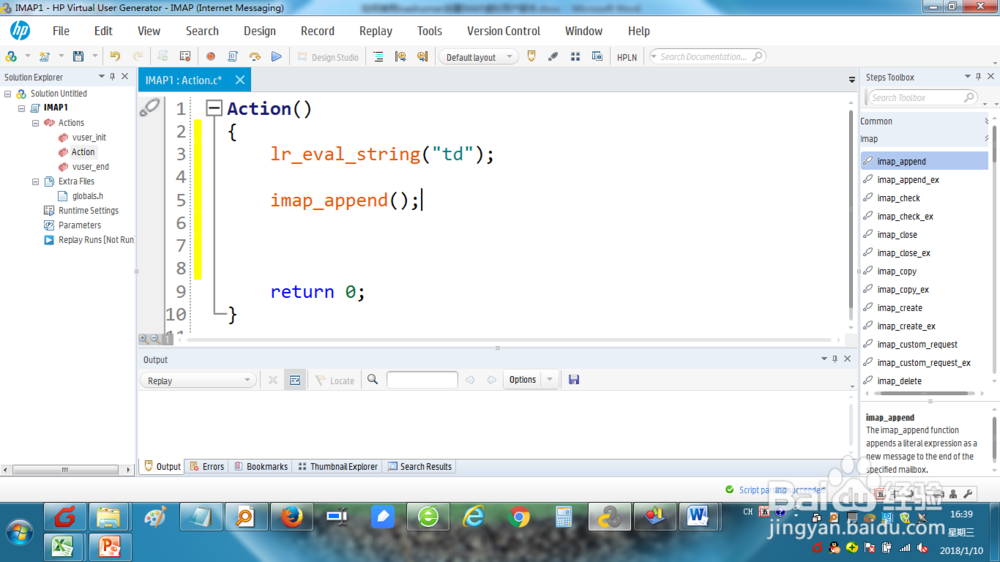Collapse the Action() code fold box
The height and width of the screenshot is (562, 1000).
214,108
